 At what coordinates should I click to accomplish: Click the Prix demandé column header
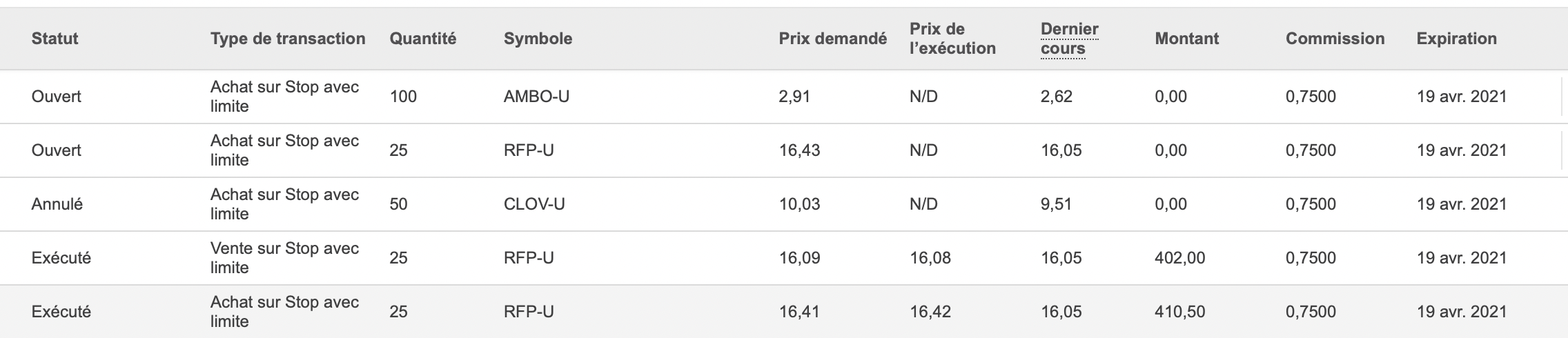click(x=832, y=39)
